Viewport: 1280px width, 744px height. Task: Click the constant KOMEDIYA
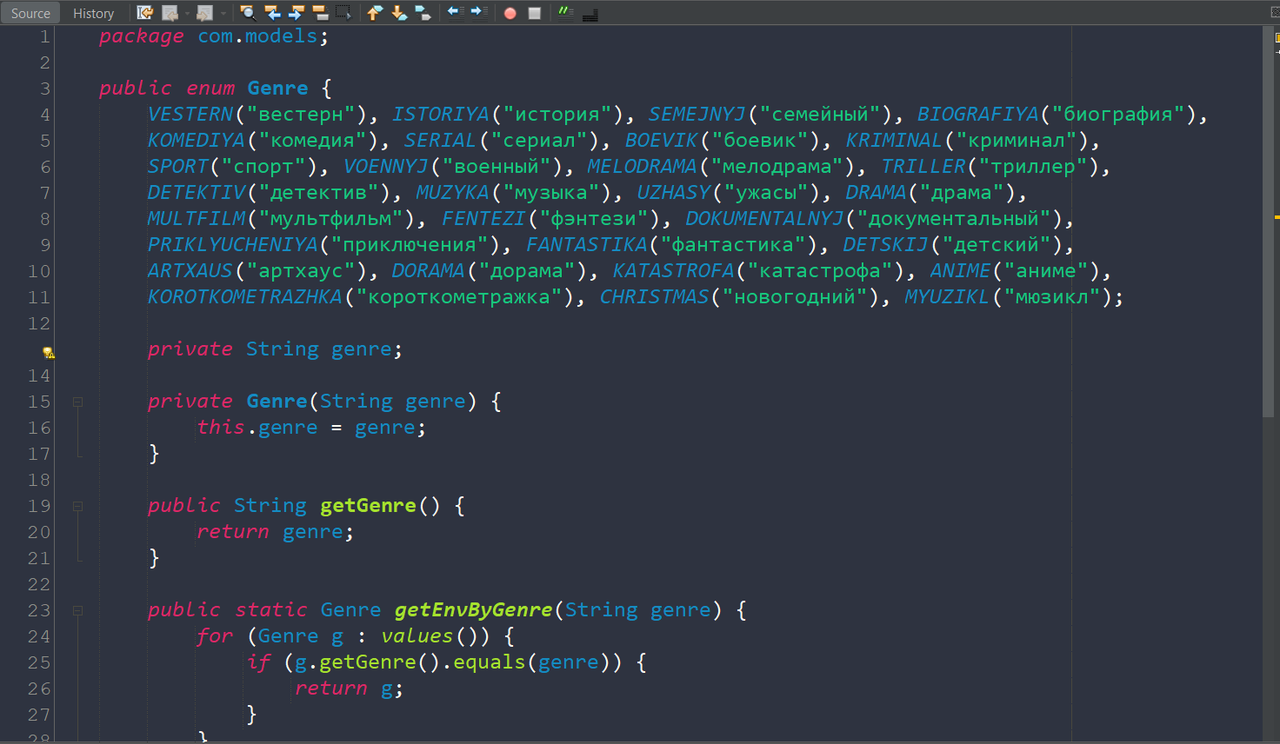coord(196,140)
